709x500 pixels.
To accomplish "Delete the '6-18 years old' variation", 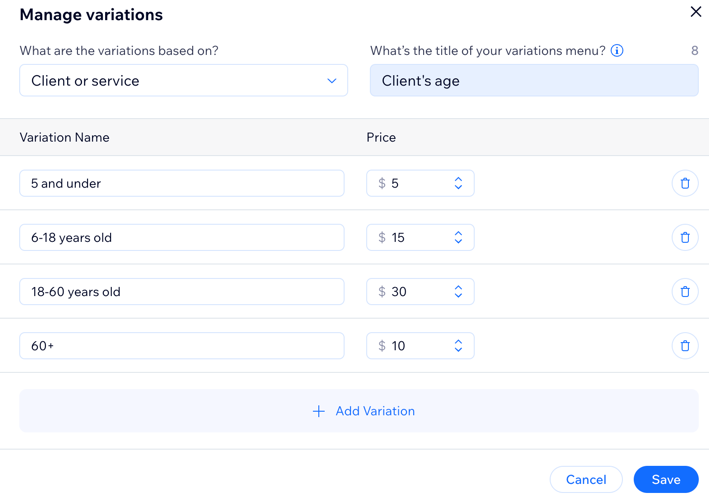I will coord(685,237).
